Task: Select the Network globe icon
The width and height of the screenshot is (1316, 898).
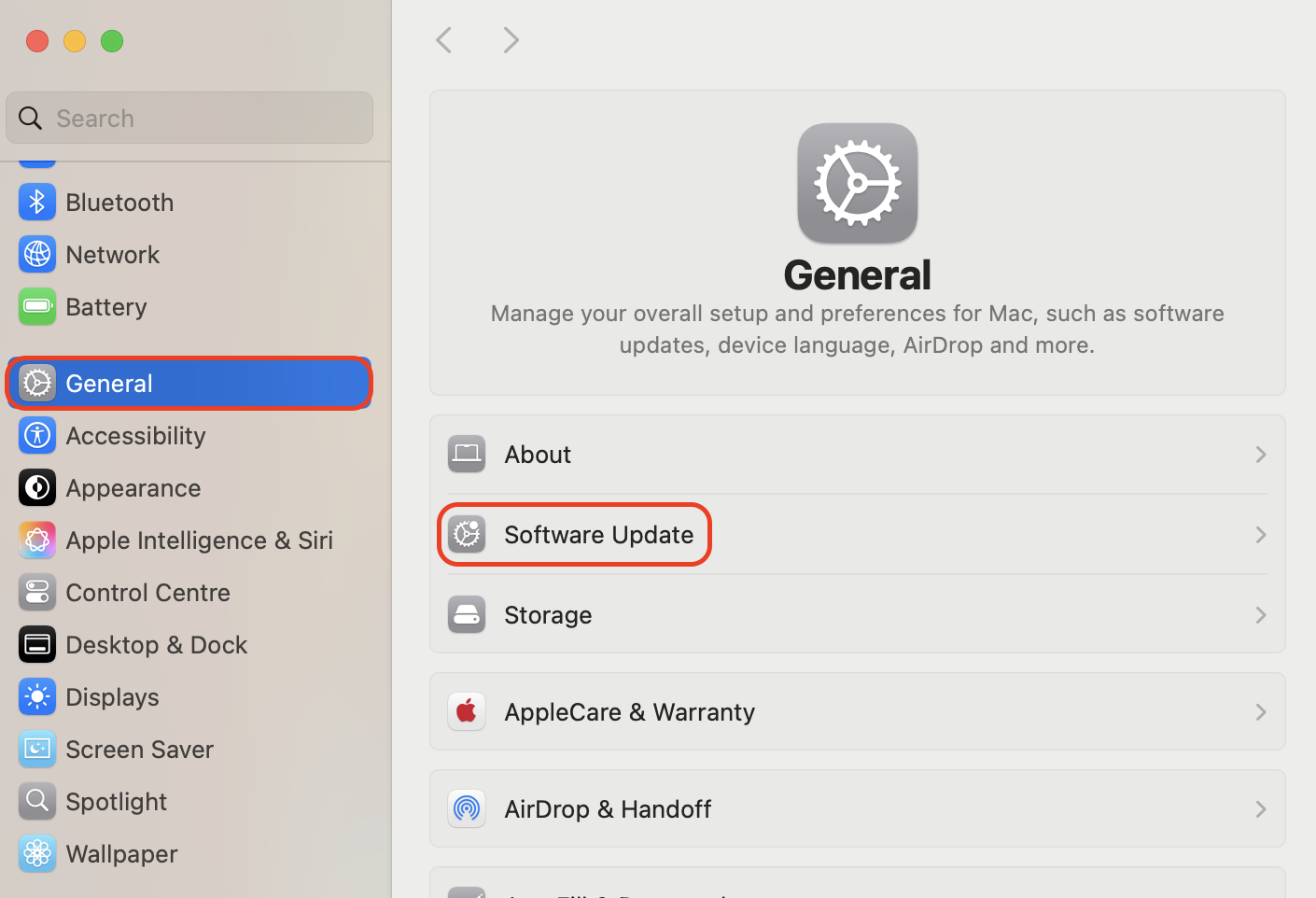Action: click(36, 254)
